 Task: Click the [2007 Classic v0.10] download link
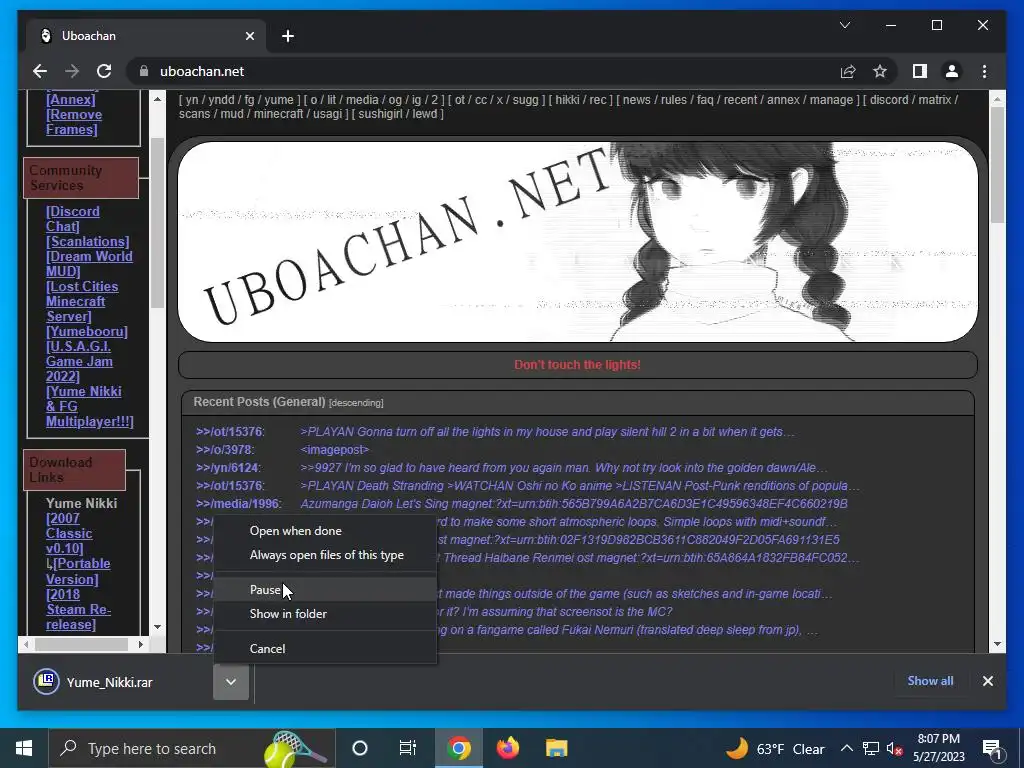pos(69,533)
